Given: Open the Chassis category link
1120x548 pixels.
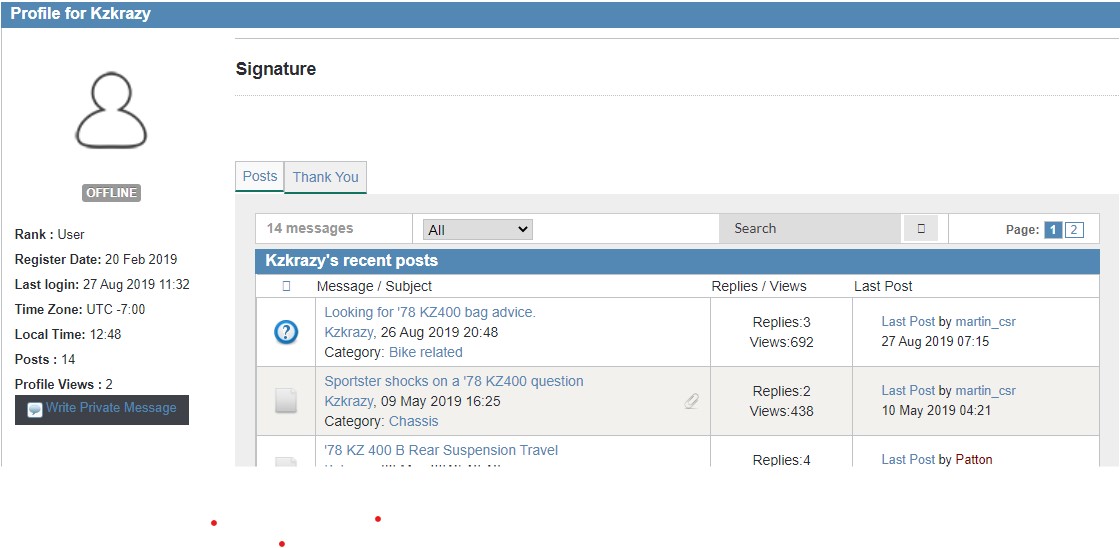Looking at the screenshot, I should [414, 421].
